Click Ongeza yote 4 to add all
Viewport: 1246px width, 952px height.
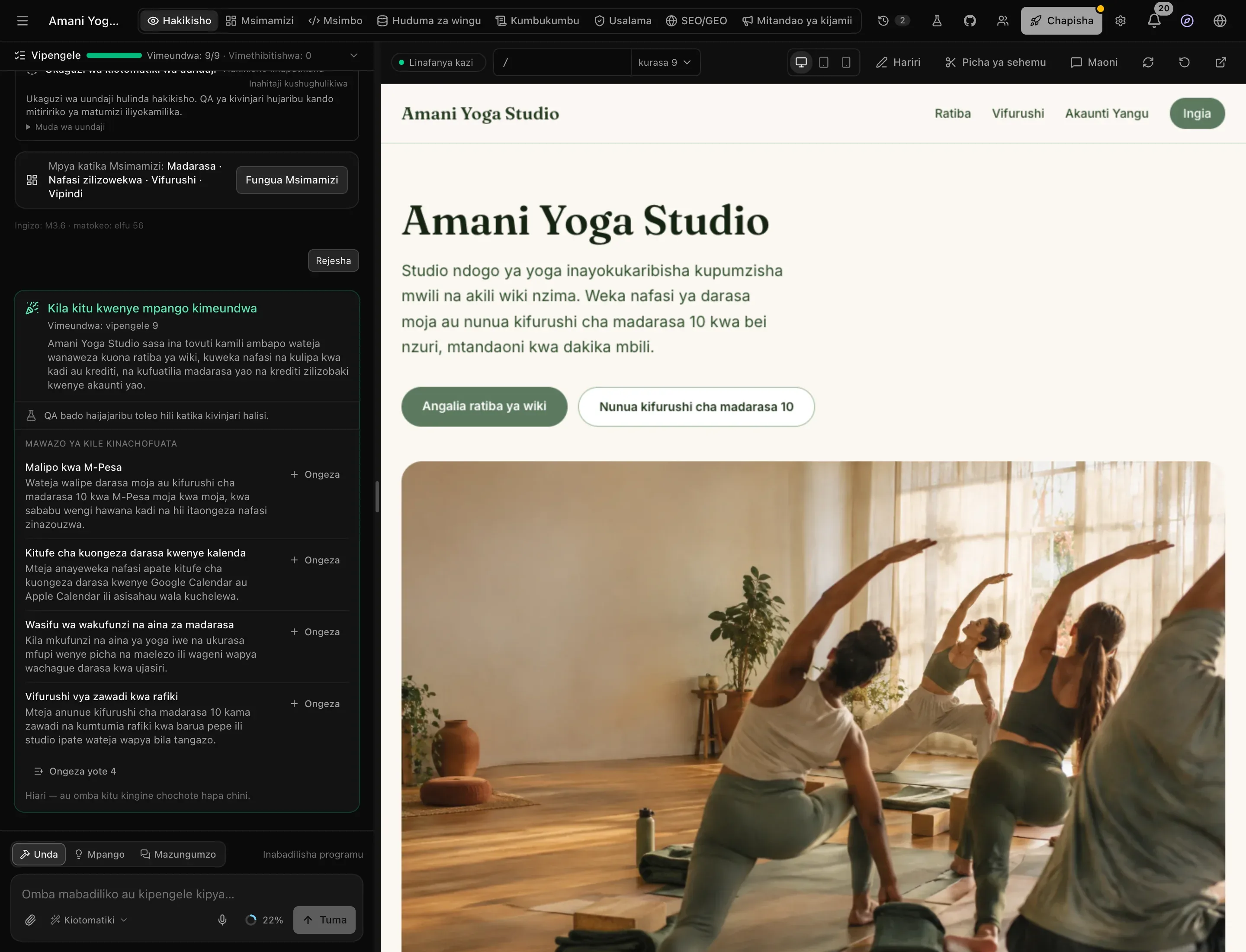(75, 771)
